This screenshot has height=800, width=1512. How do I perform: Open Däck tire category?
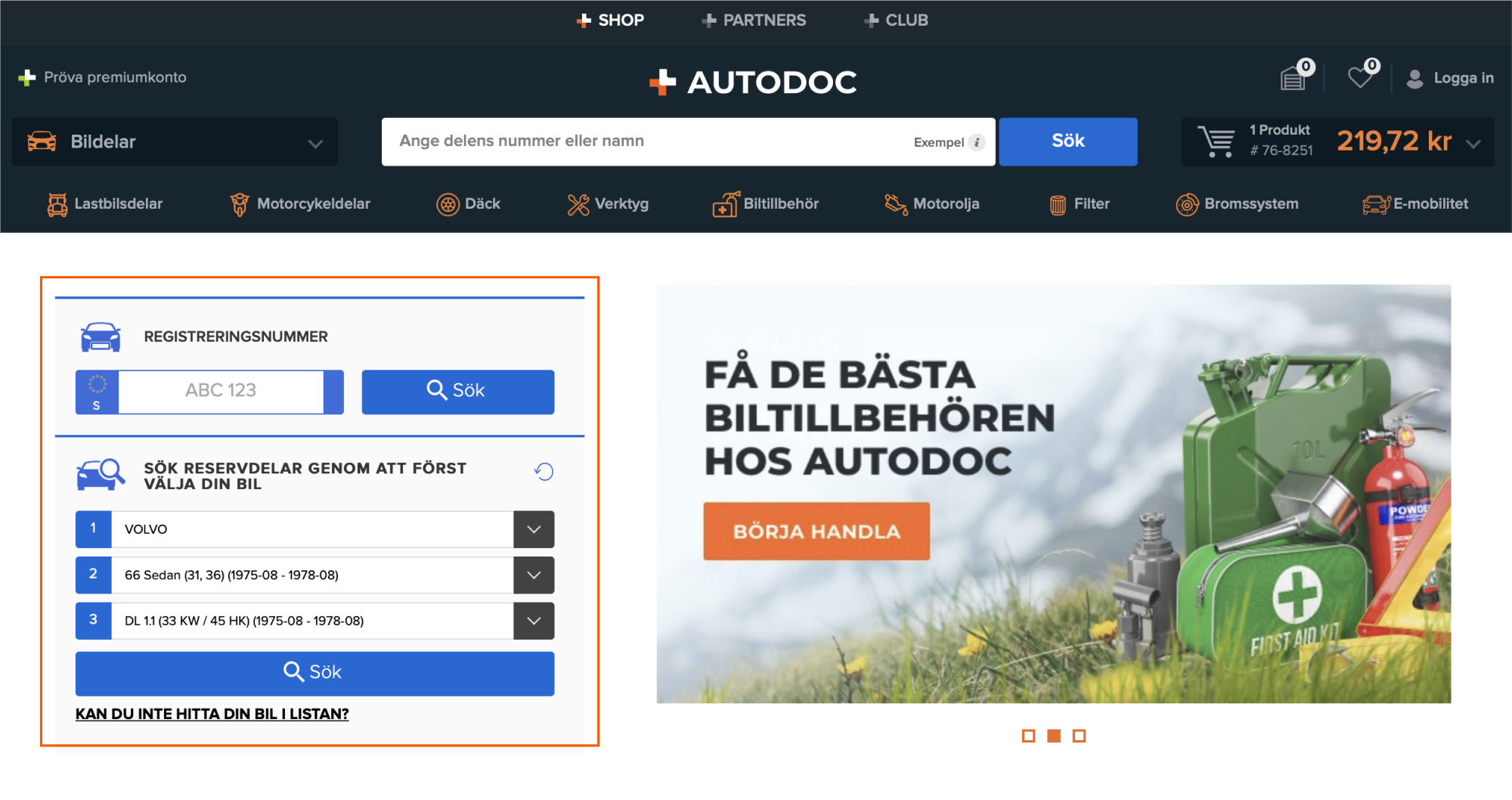pyautogui.click(x=469, y=204)
